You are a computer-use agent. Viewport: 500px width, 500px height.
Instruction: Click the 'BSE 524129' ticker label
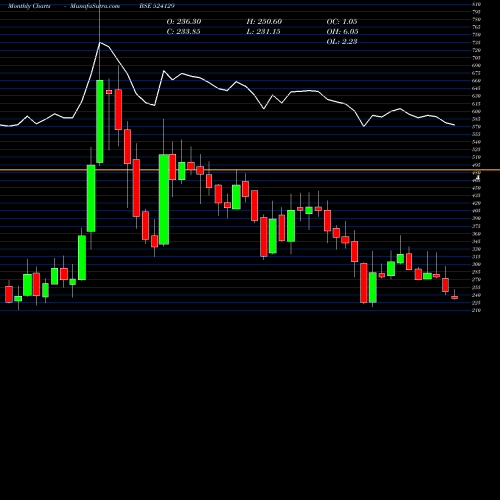[157, 6]
